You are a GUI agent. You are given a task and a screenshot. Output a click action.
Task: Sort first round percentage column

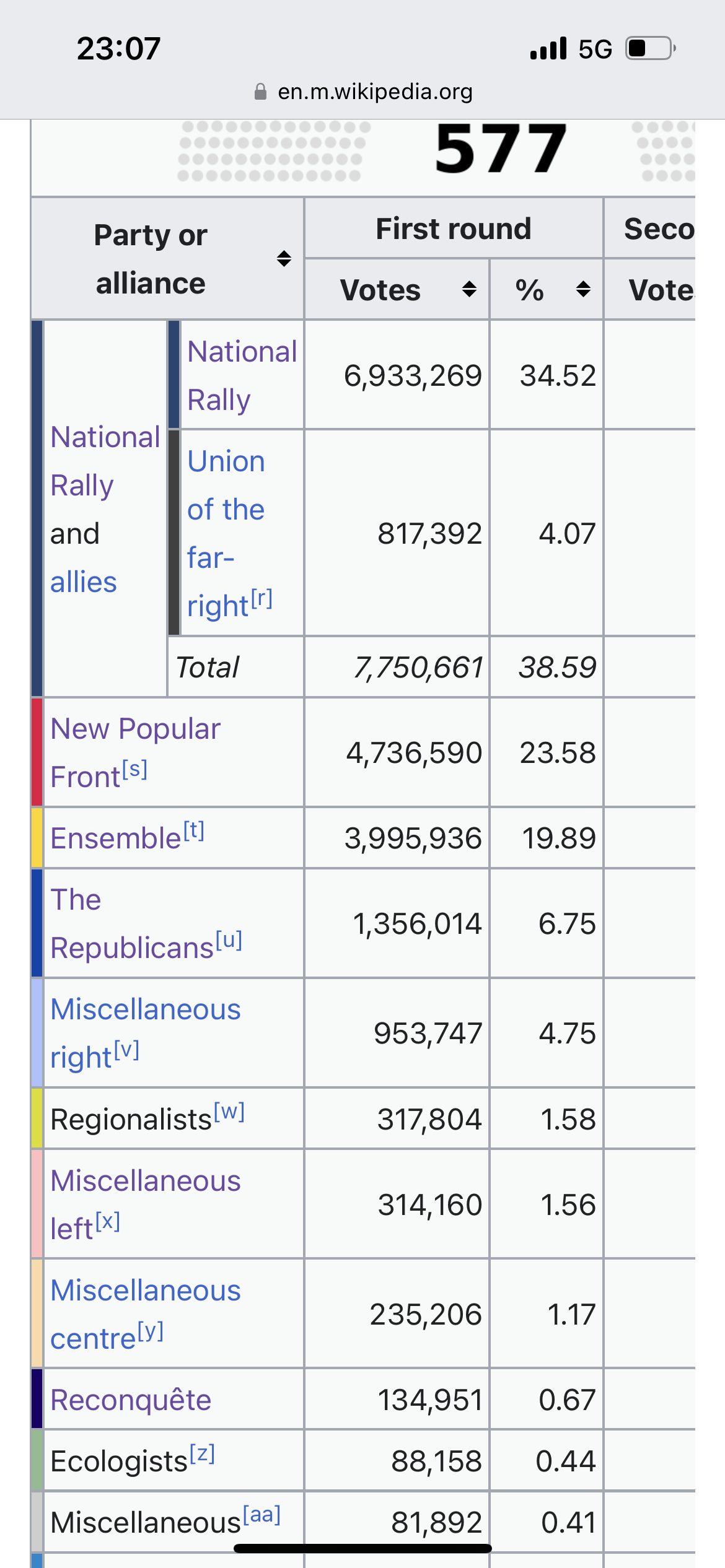point(583,289)
